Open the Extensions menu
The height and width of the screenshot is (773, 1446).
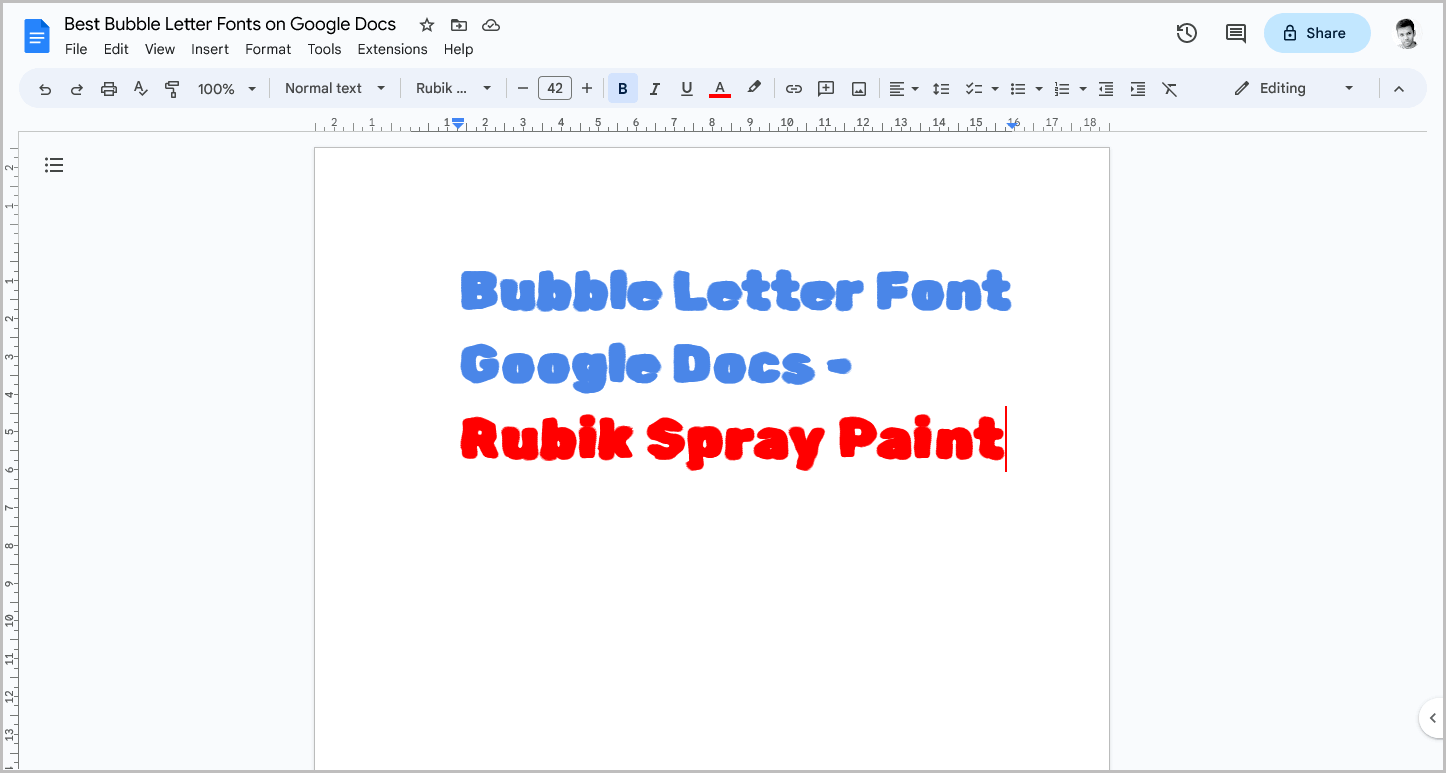[x=392, y=49]
